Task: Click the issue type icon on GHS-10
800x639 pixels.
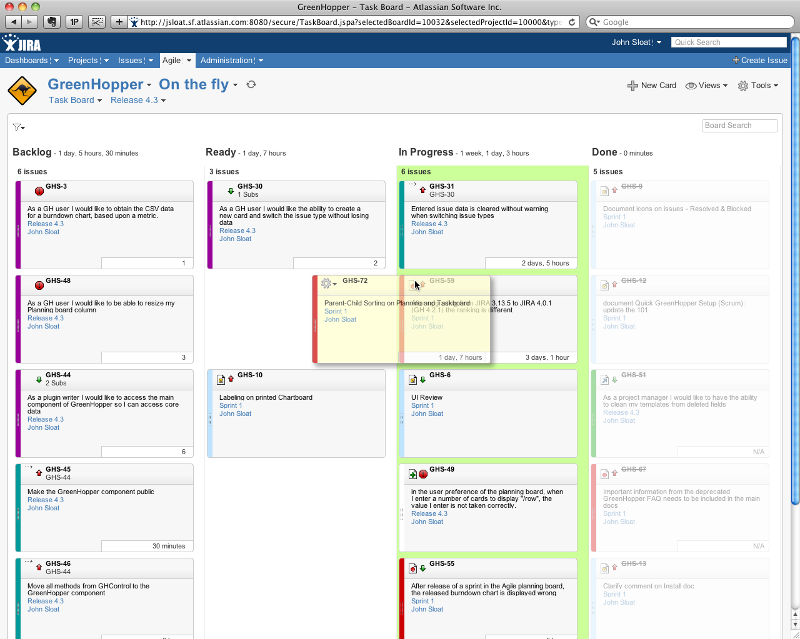Action: tap(220, 378)
